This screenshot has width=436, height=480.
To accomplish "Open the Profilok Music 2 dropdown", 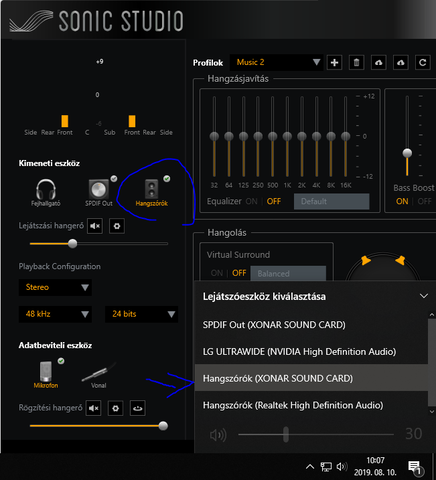I will coord(277,62).
